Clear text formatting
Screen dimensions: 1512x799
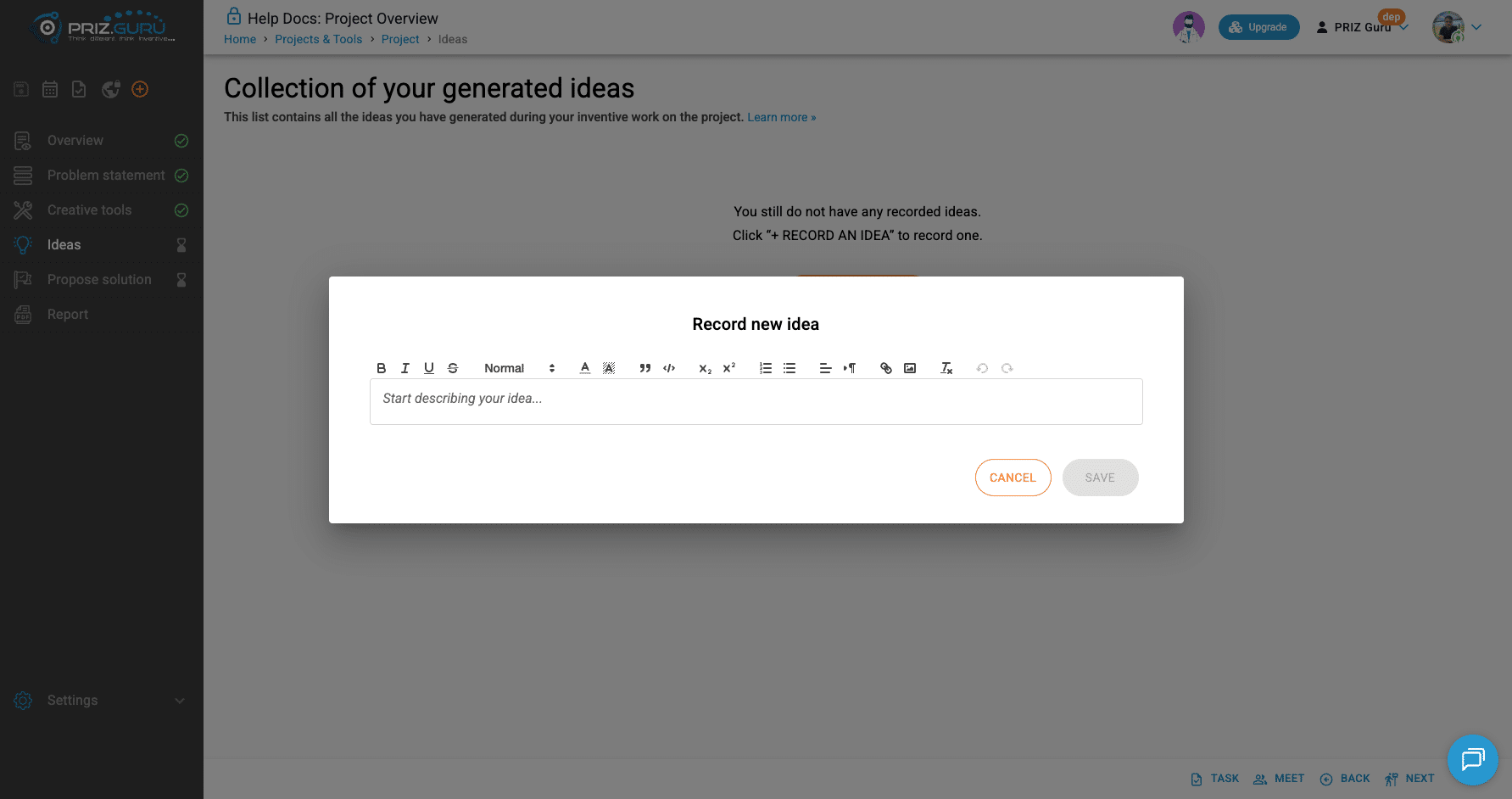946,368
